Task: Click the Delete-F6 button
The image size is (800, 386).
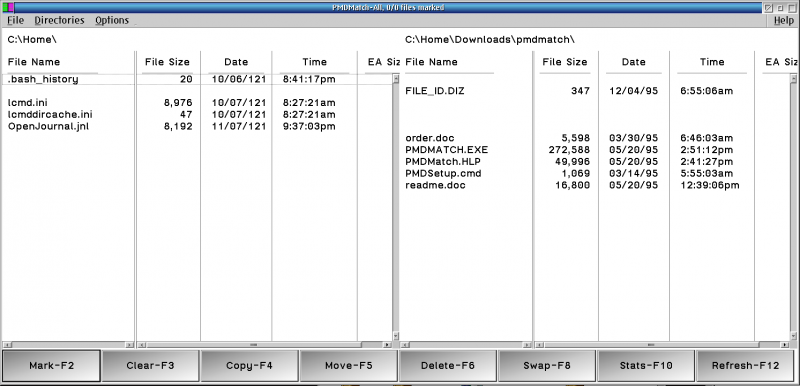Action: click(447, 366)
